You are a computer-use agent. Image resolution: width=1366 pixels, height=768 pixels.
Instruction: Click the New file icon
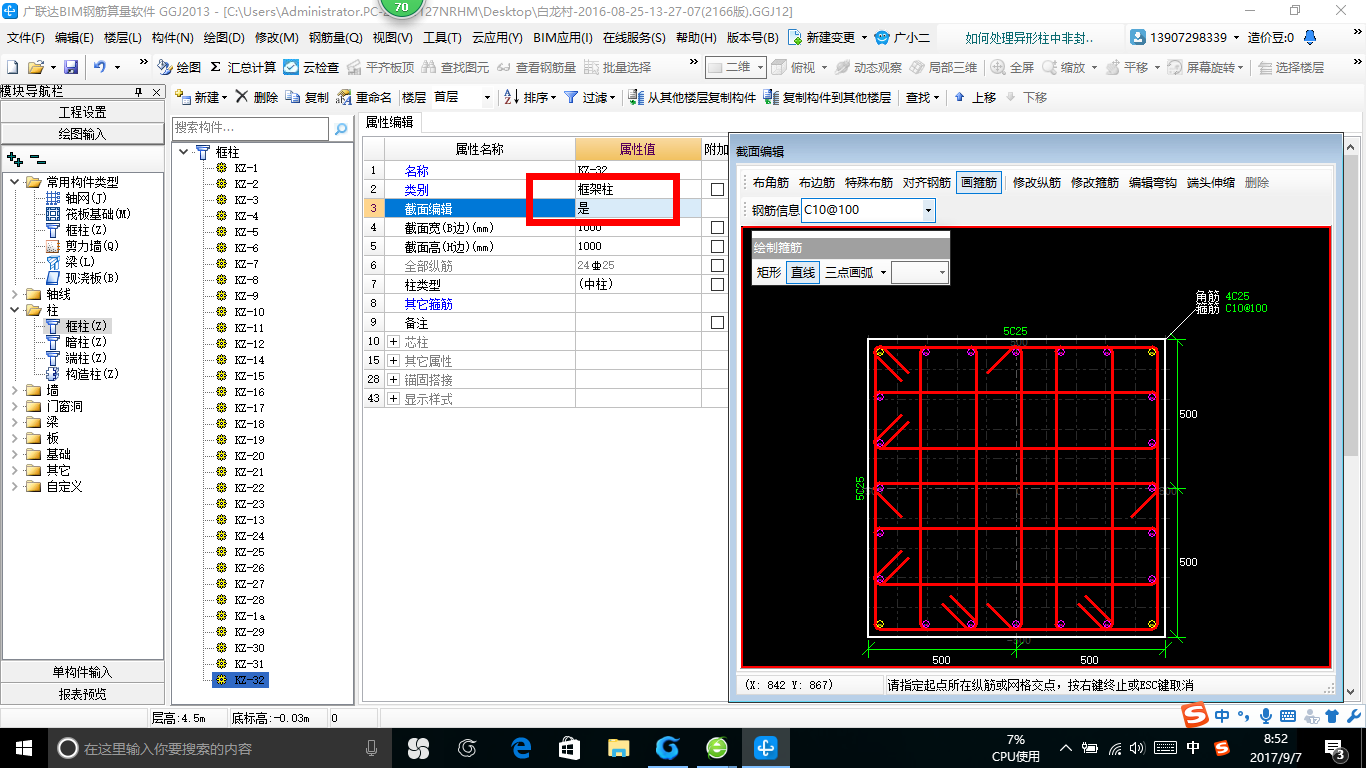(x=12, y=67)
